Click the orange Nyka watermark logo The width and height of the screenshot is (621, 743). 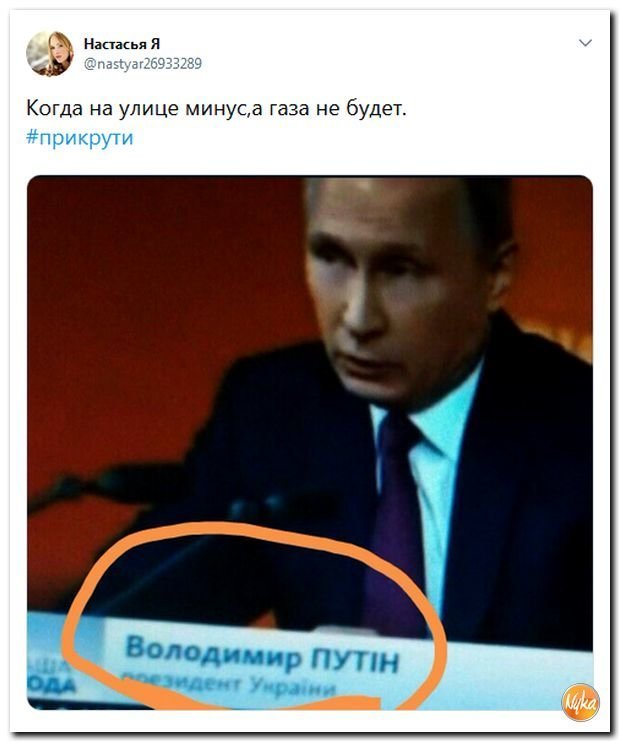(580, 702)
